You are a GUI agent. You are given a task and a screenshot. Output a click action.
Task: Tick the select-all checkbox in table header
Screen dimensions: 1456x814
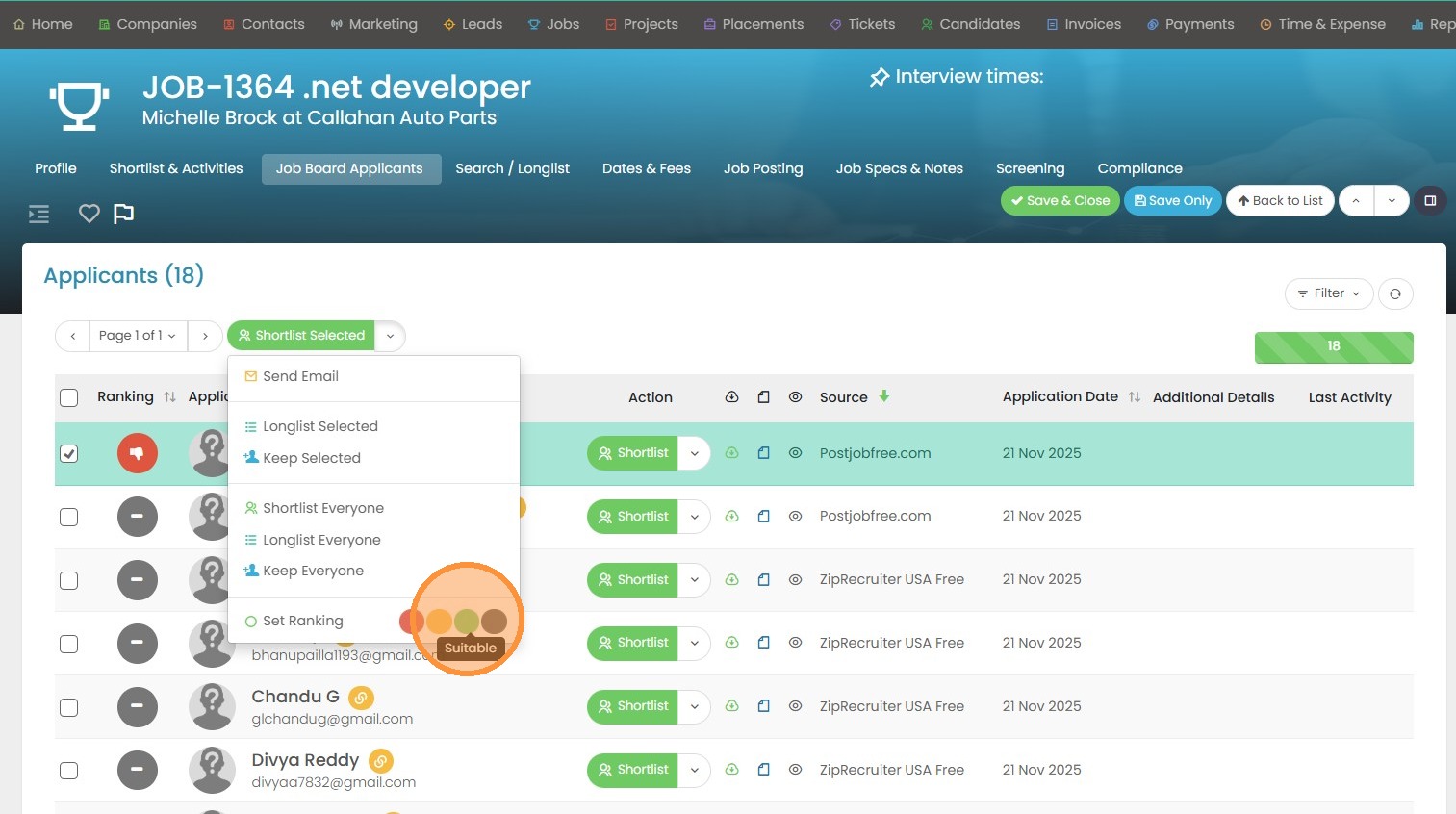click(69, 397)
